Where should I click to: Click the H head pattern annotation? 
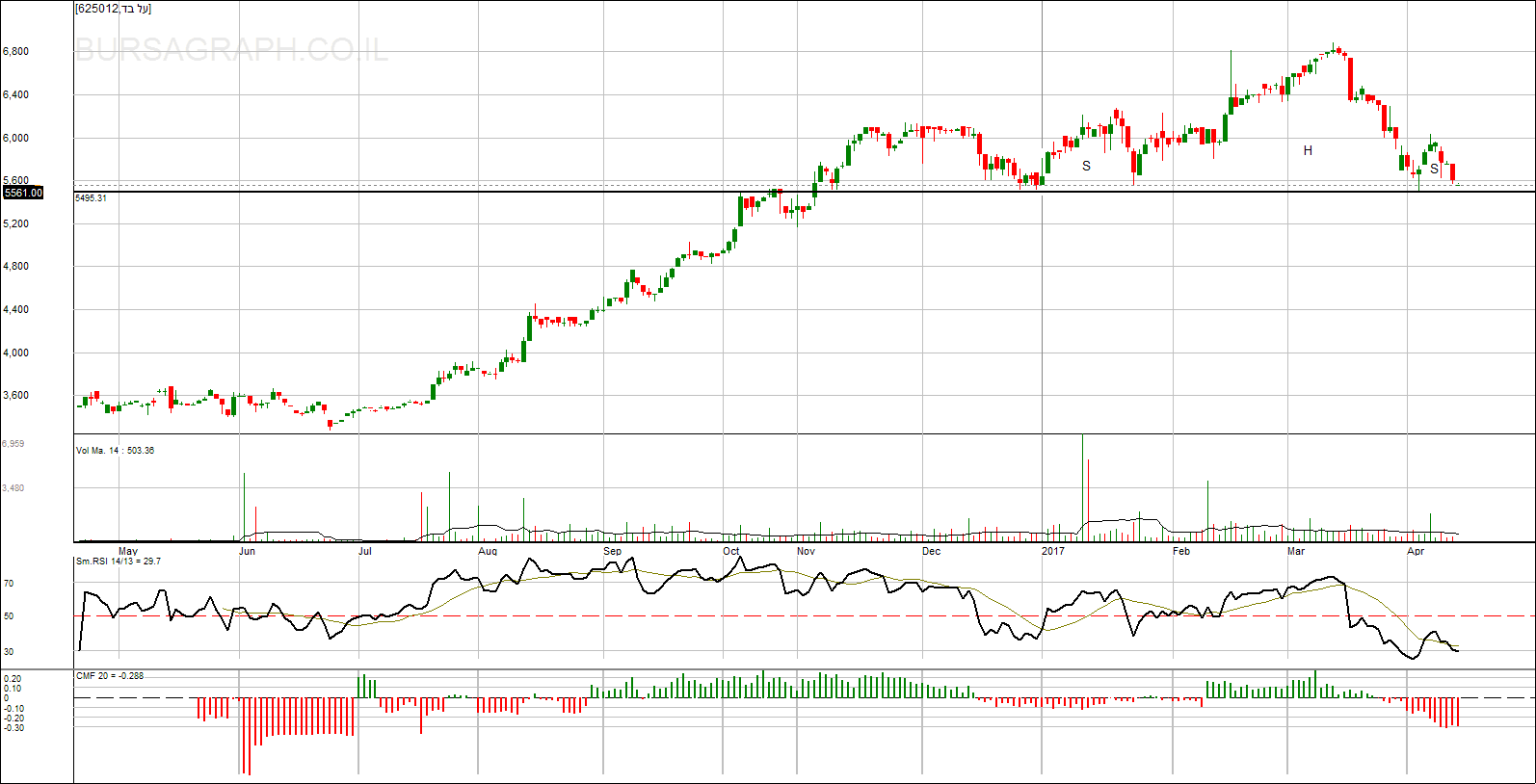(x=1308, y=151)
